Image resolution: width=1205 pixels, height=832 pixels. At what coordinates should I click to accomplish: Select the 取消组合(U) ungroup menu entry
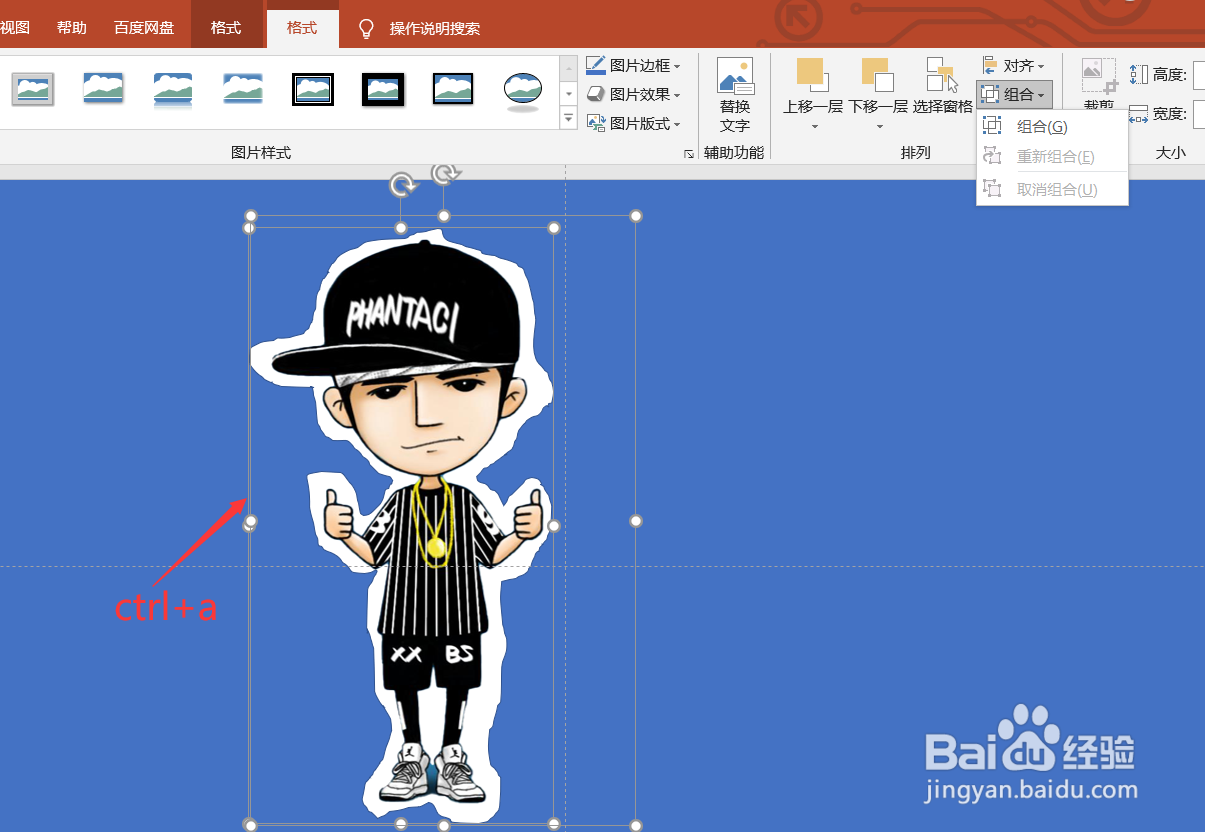tap(1052, 189)
